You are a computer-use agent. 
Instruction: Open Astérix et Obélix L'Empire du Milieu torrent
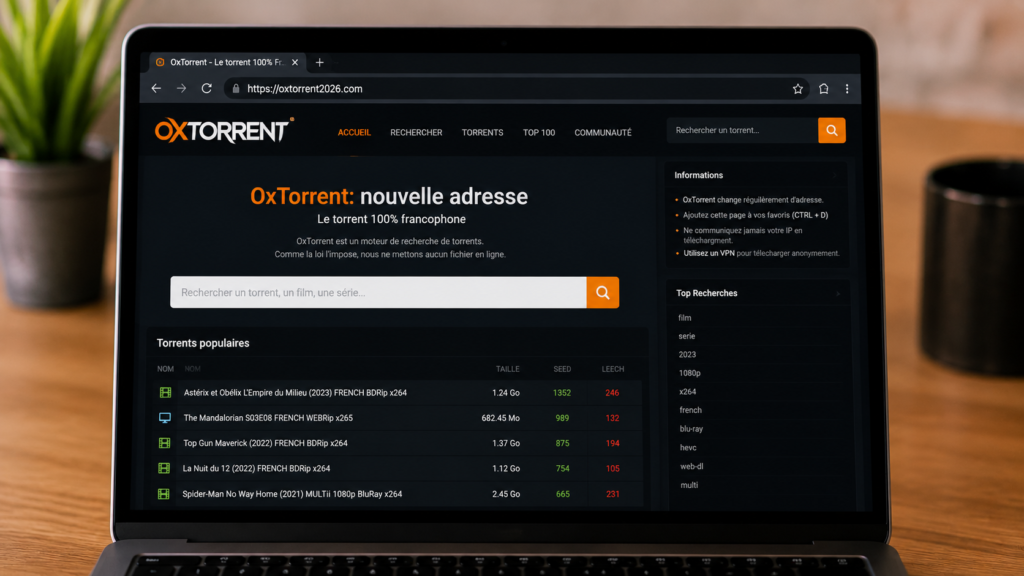(295, 392)
